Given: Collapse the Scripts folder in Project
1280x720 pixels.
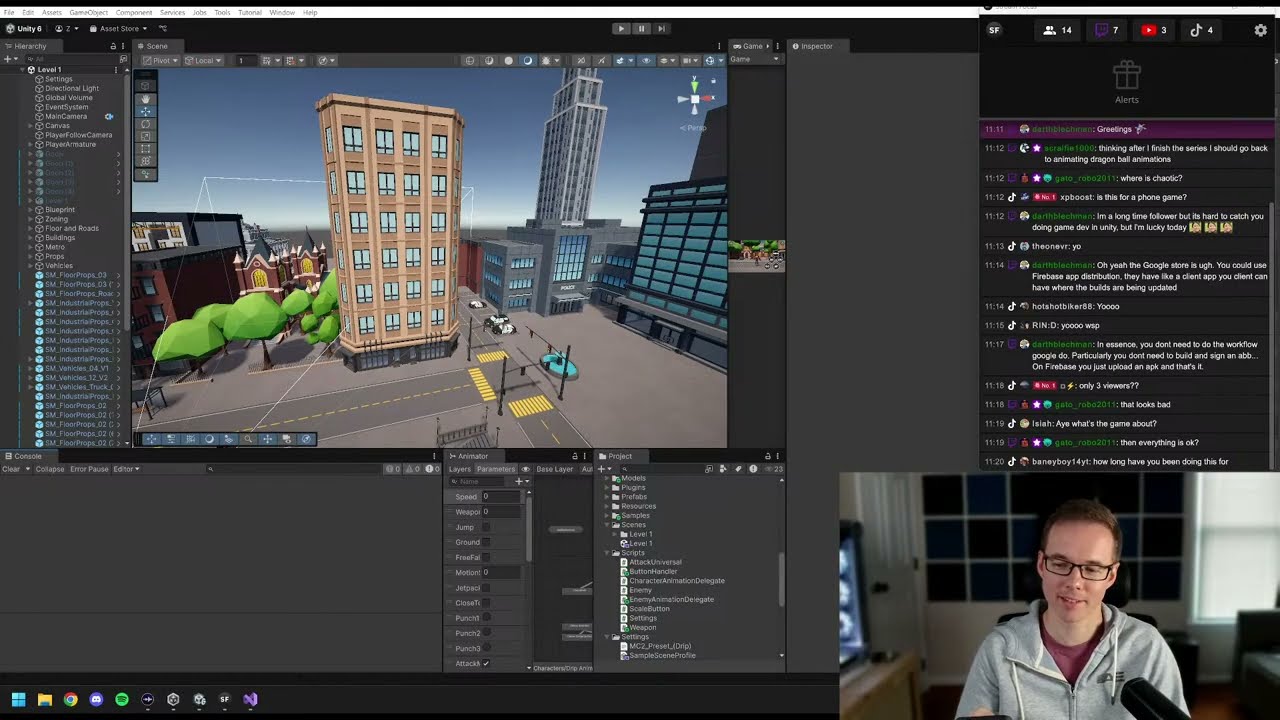Looking at the screenshot, I should pos(606,553).
